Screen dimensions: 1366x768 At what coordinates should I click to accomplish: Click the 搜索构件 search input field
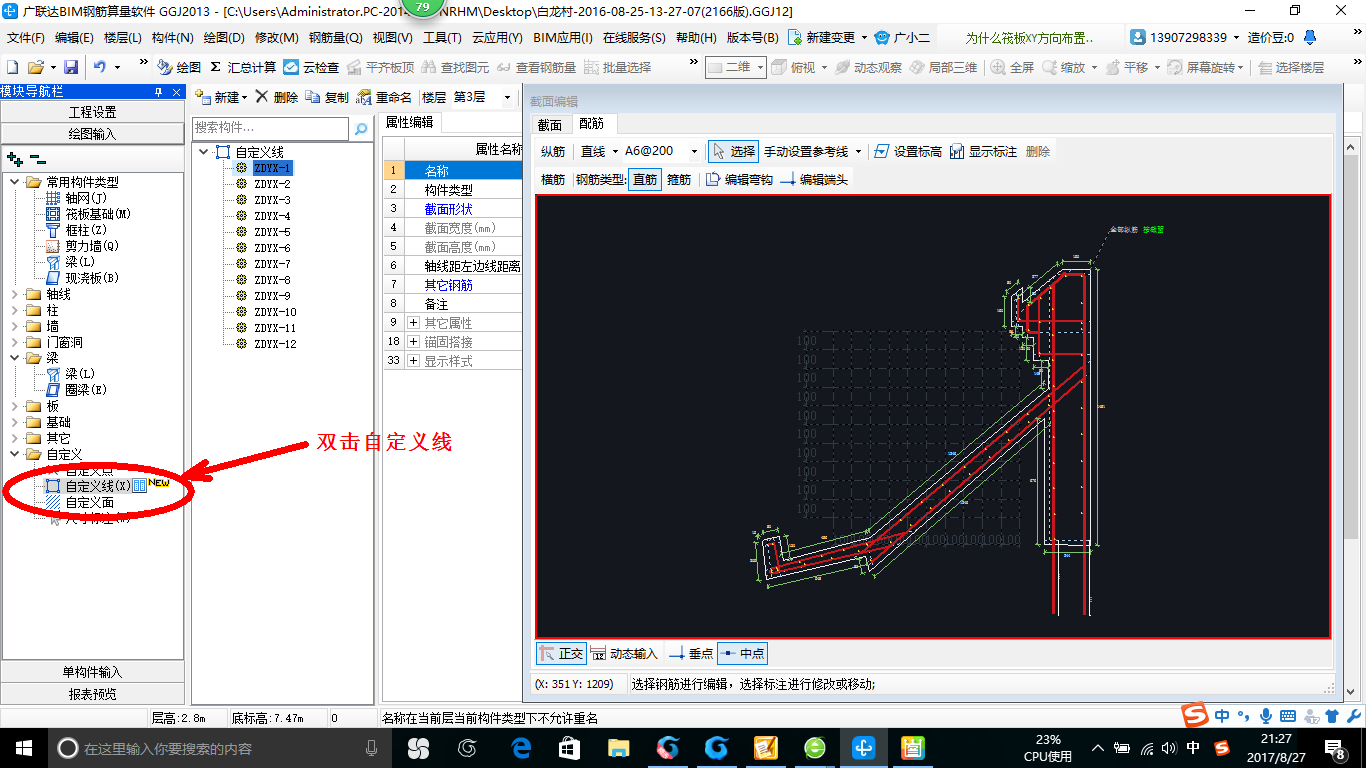pos(270,128)
